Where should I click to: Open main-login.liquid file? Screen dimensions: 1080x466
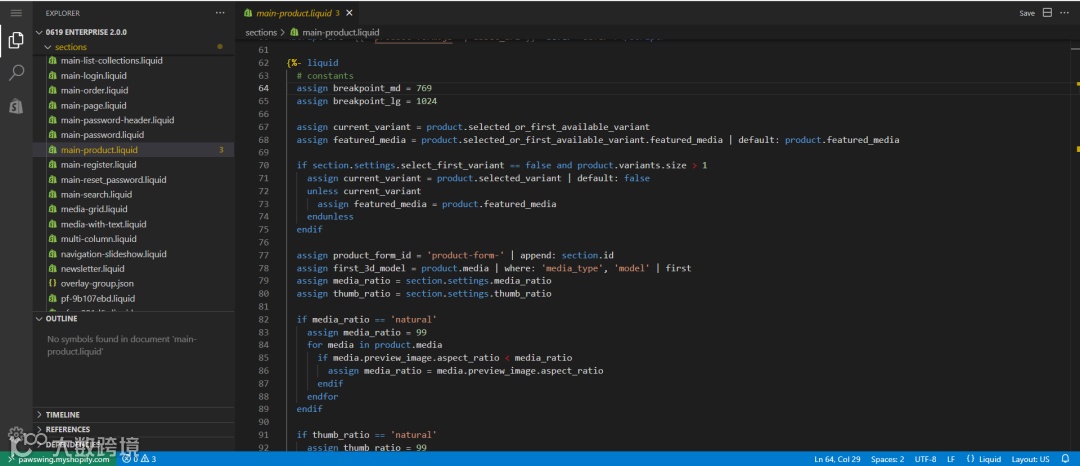pos(94,76)
